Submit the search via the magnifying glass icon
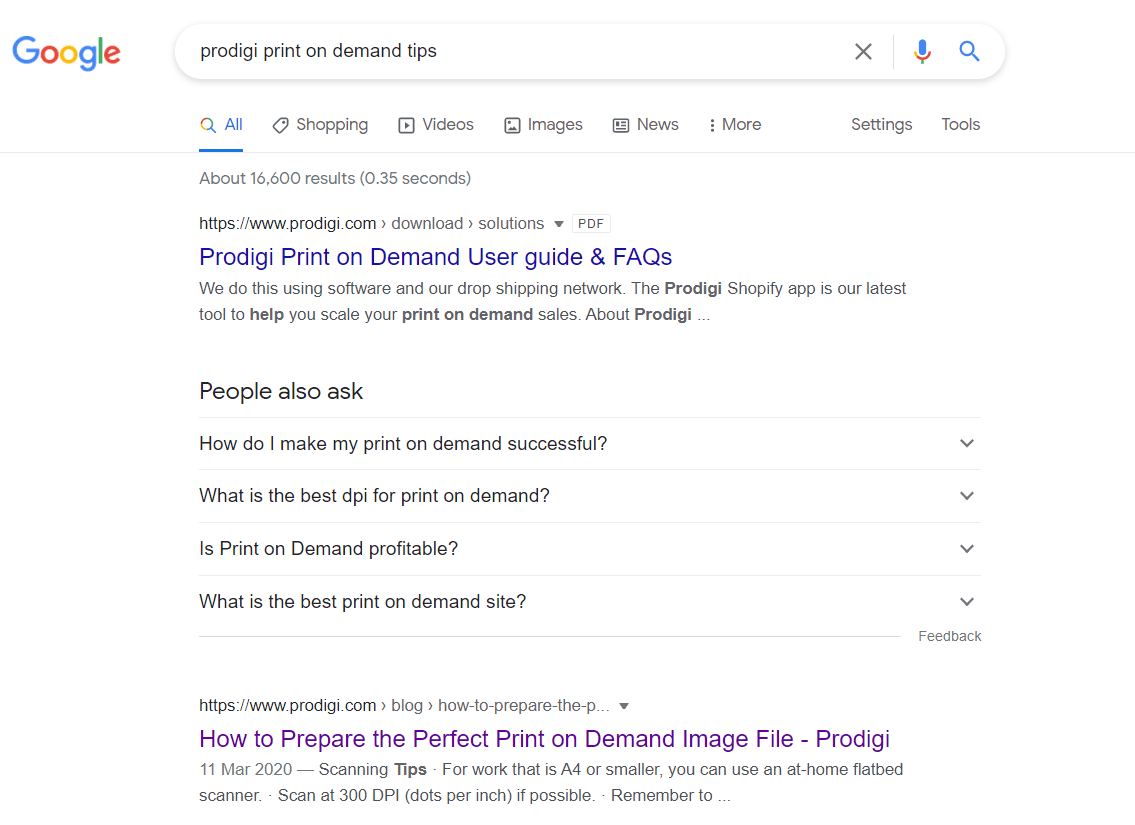The height and width of the screenshot is (825, 1135). (968, 51)
